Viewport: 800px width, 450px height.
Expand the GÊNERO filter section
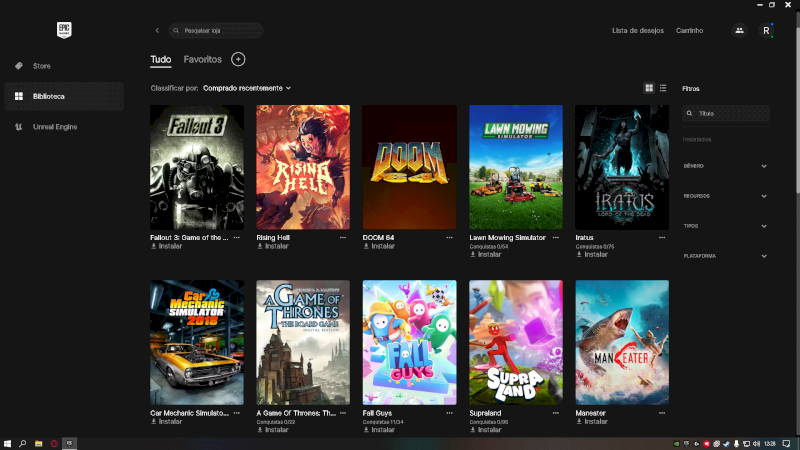click(764, 166)
